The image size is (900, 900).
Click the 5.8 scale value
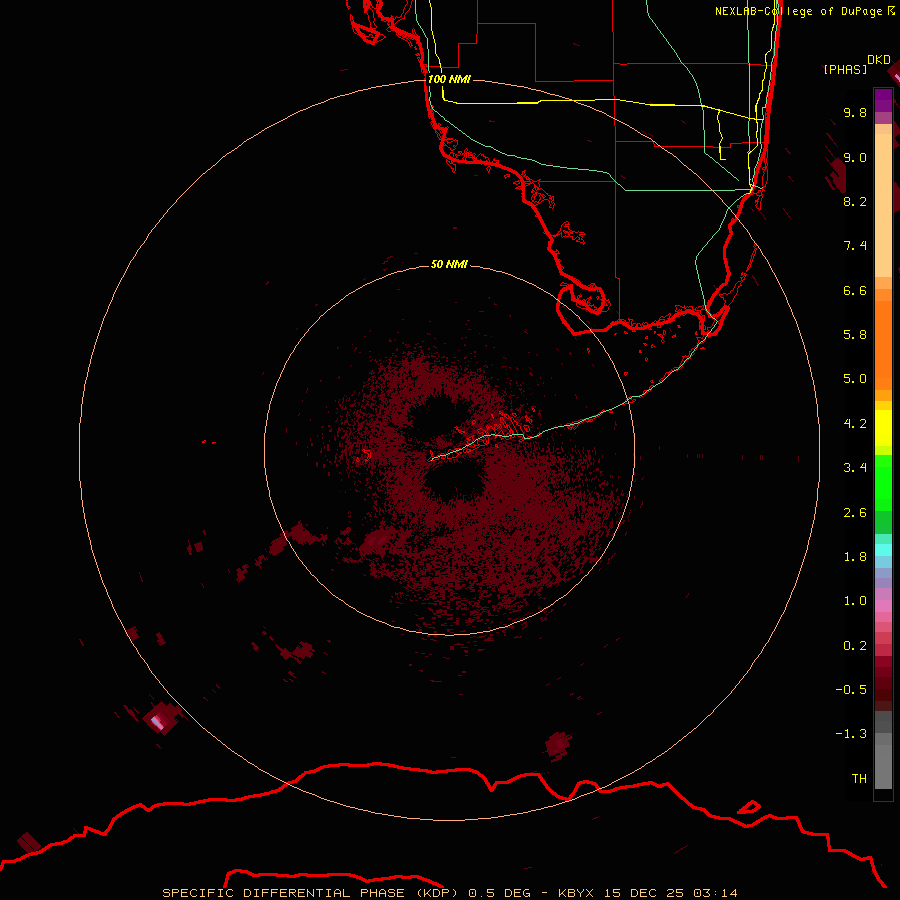click(855, 335)
